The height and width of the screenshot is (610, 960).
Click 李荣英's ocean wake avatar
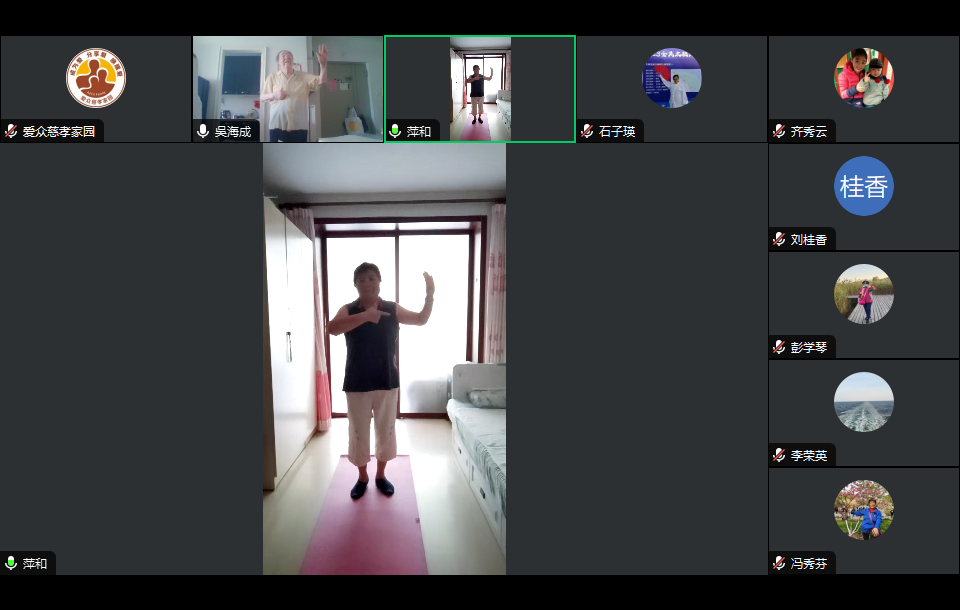coord(864,402)
